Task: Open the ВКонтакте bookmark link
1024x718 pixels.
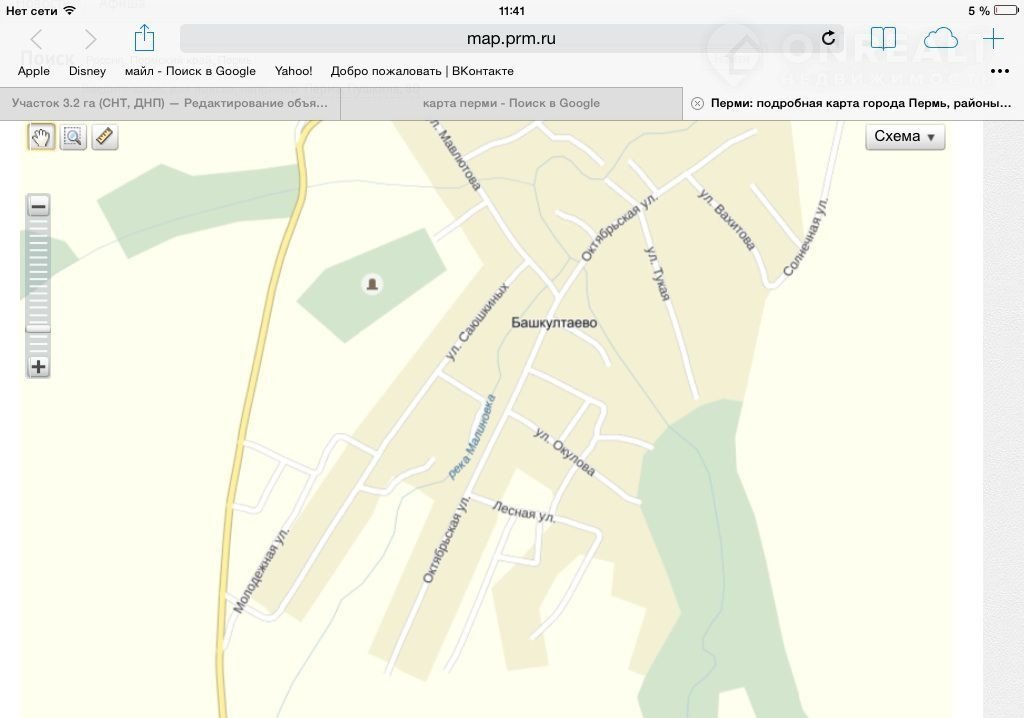Action: pos(422,71)
